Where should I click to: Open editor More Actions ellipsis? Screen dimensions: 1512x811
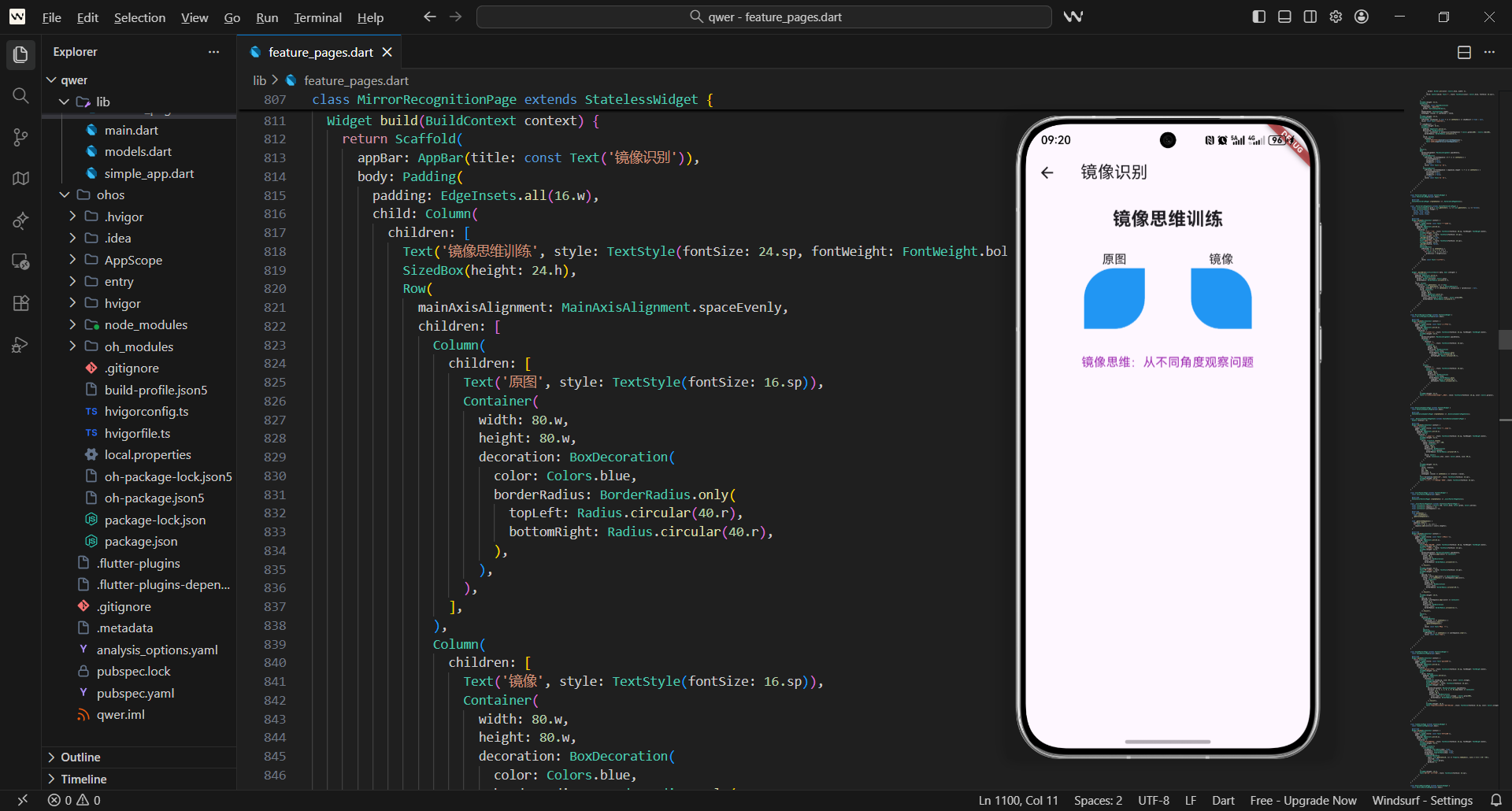coord(1489,52)
